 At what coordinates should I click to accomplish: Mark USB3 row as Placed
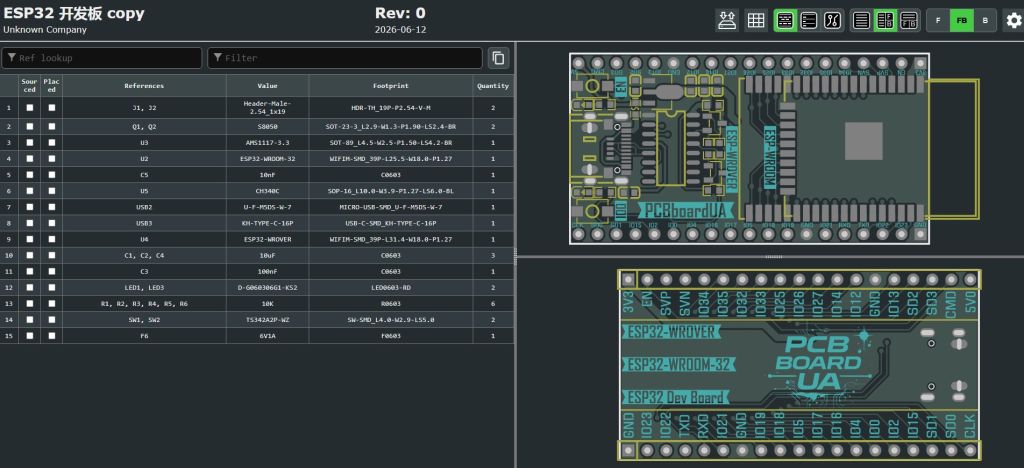pos(52,223)
